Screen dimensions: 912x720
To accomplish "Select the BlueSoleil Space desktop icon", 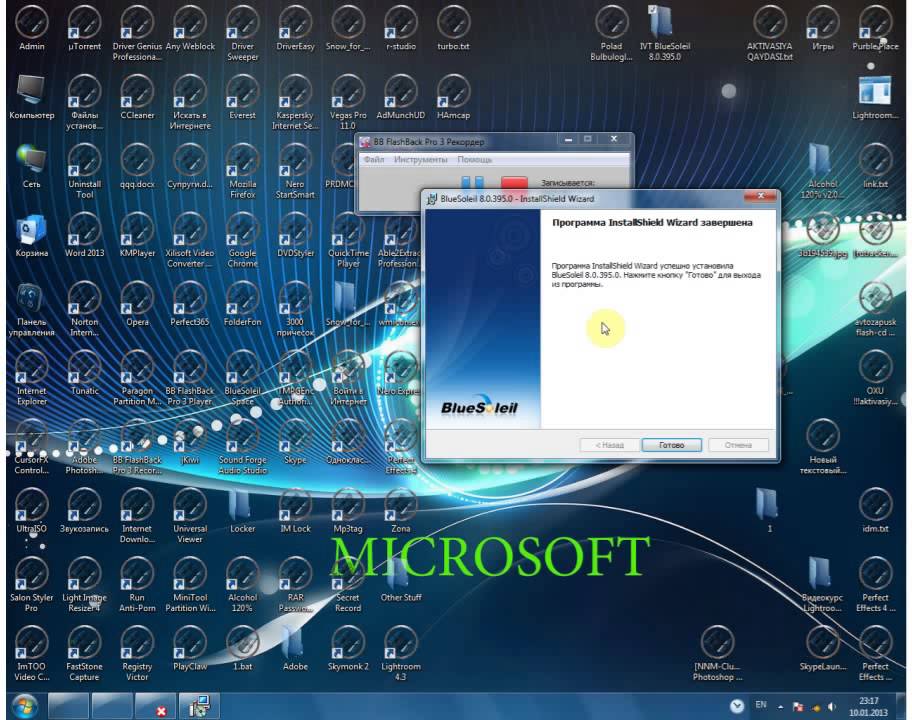I will (x=243, y=378).
